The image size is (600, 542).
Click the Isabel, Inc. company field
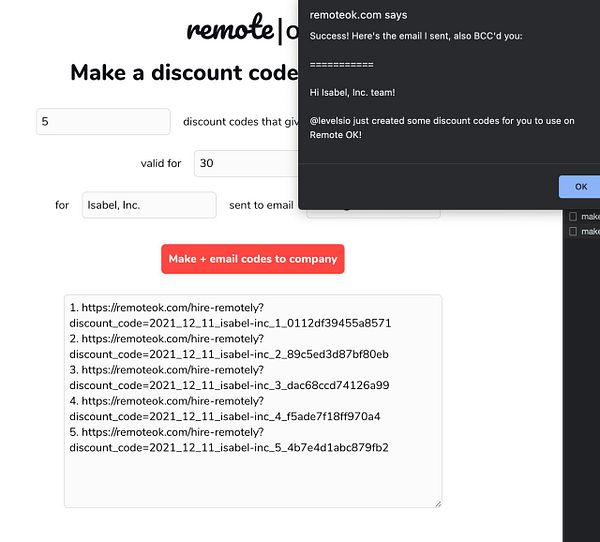pyautogui.click(x=149, y=205)
